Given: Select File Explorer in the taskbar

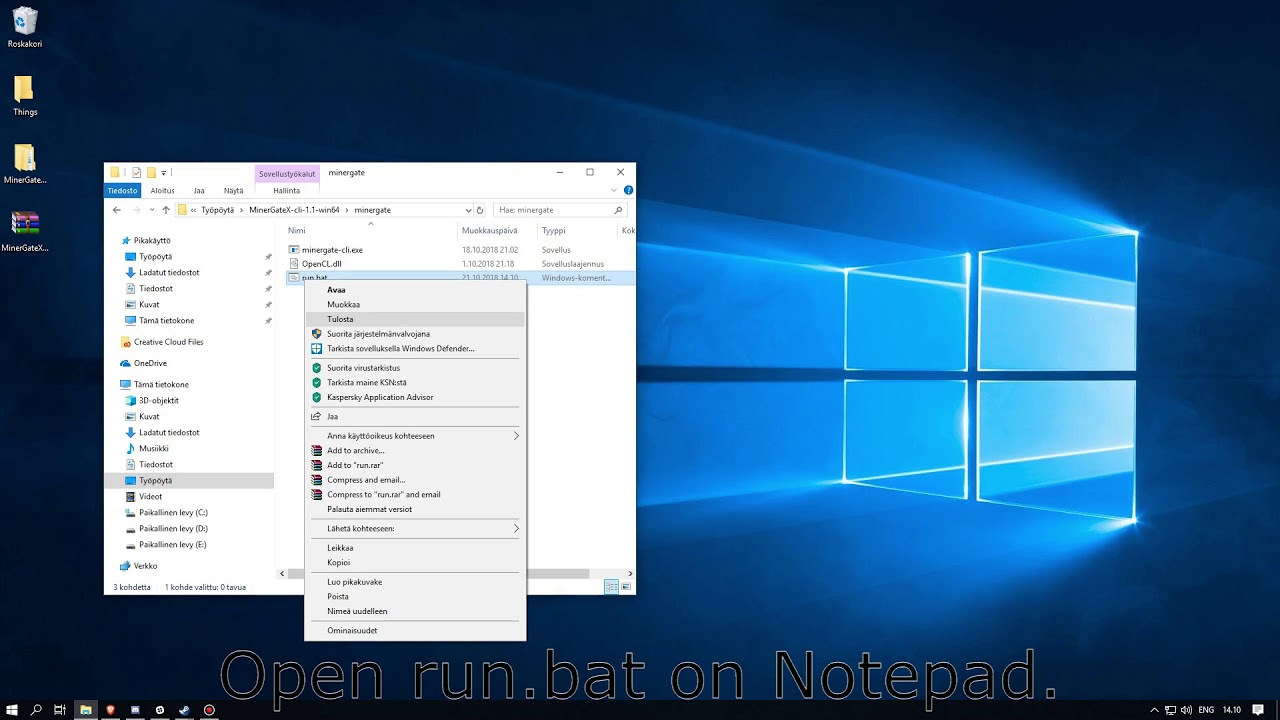Looking at the screenshot, I should 85,710.
